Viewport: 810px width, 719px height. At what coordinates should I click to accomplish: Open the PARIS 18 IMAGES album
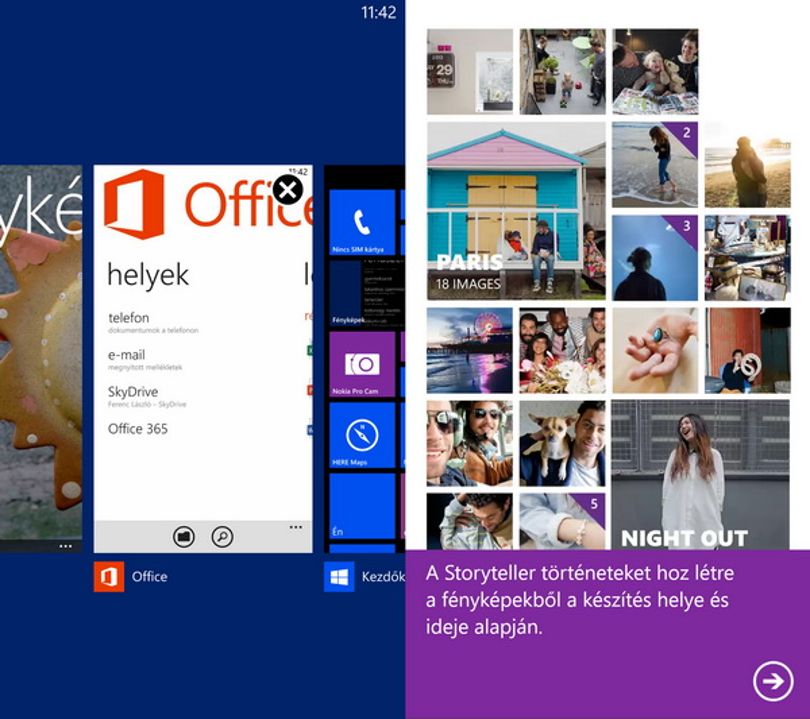pos(516,211)
